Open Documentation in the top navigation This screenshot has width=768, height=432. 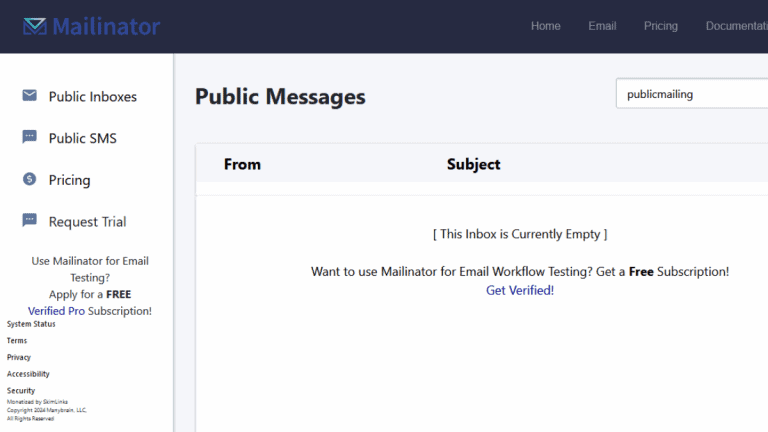pyautogui.click(x=736, y=26)
